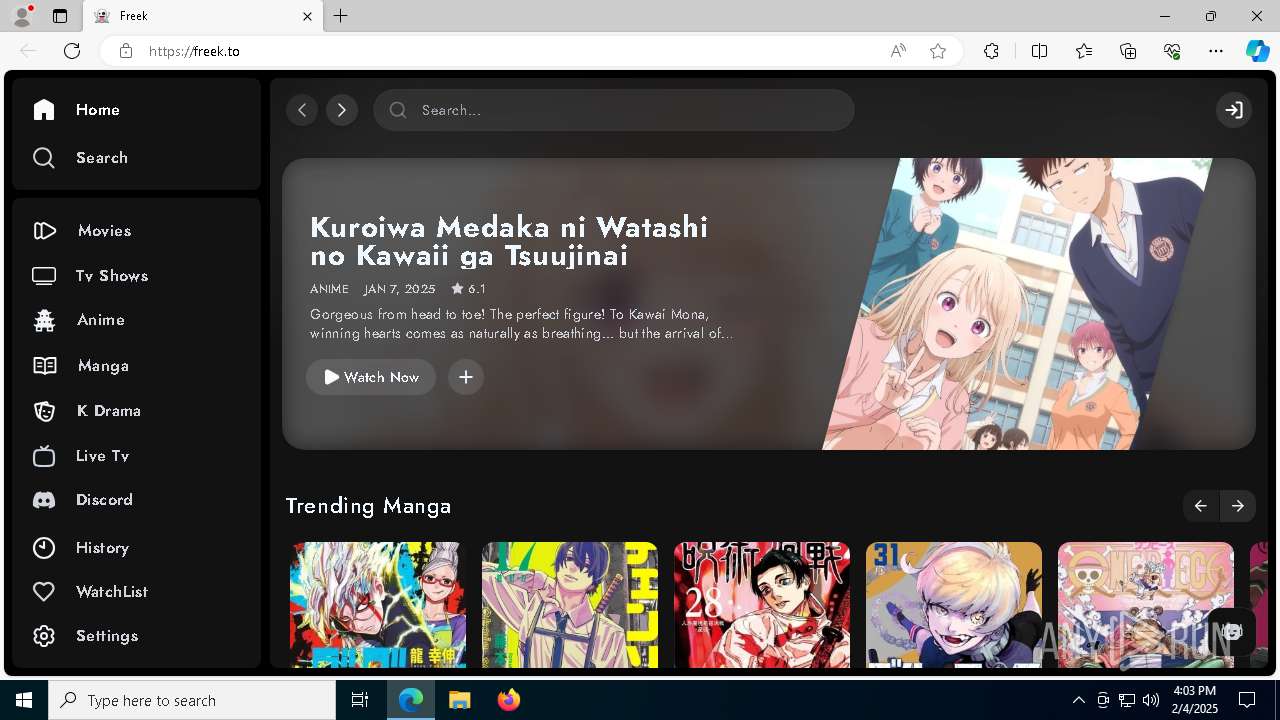This screenshot has width=1280, height=720.
Task: Open the Live Tv icon
Action: 44,456
